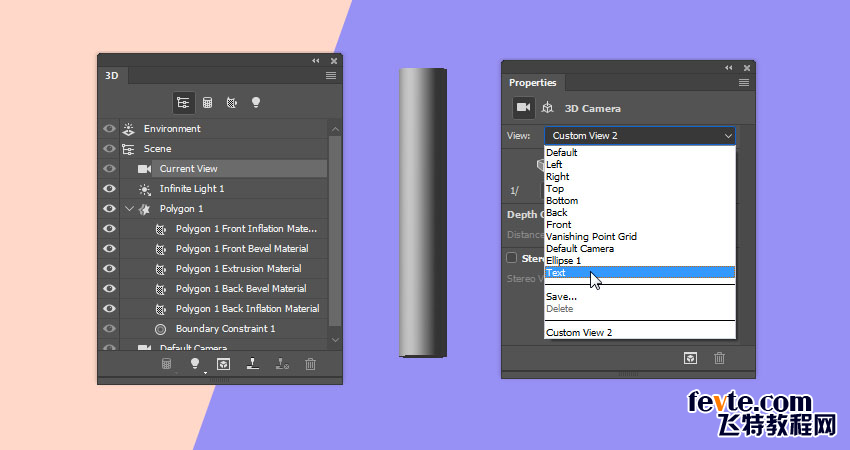The height and width of the screenshot is (450, 850).
Task: Click the trash icon in Properties footer
Action: (x=719, y=358)
